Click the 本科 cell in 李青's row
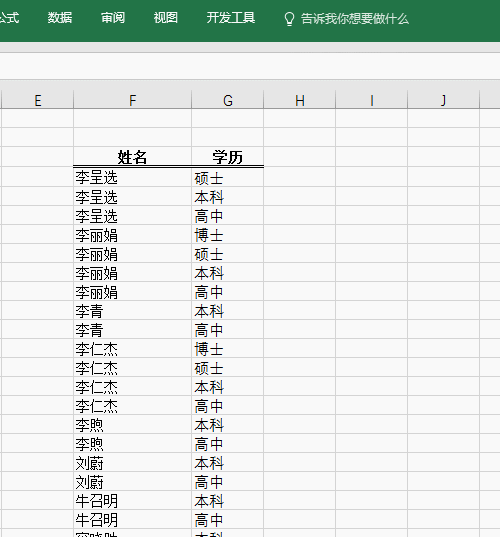 (x=228, y=311)
